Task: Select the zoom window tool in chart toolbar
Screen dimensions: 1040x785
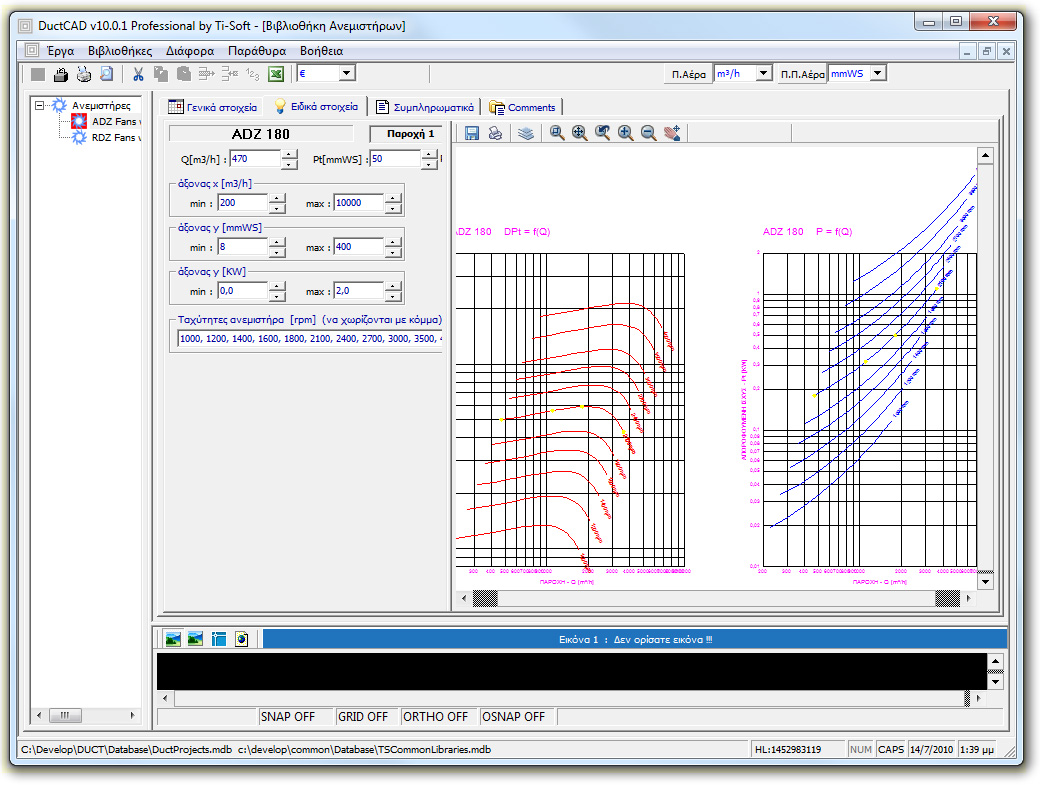Action: (x=556, y=133)
